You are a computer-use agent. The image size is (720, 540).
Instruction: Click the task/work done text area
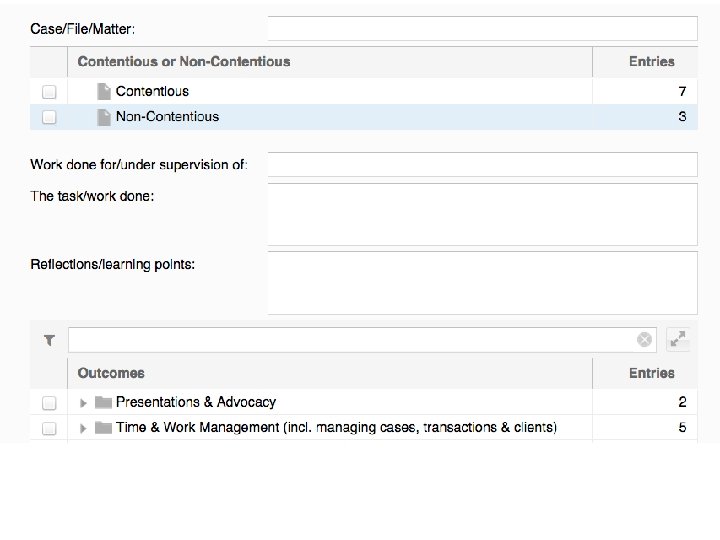click(482, 214)
